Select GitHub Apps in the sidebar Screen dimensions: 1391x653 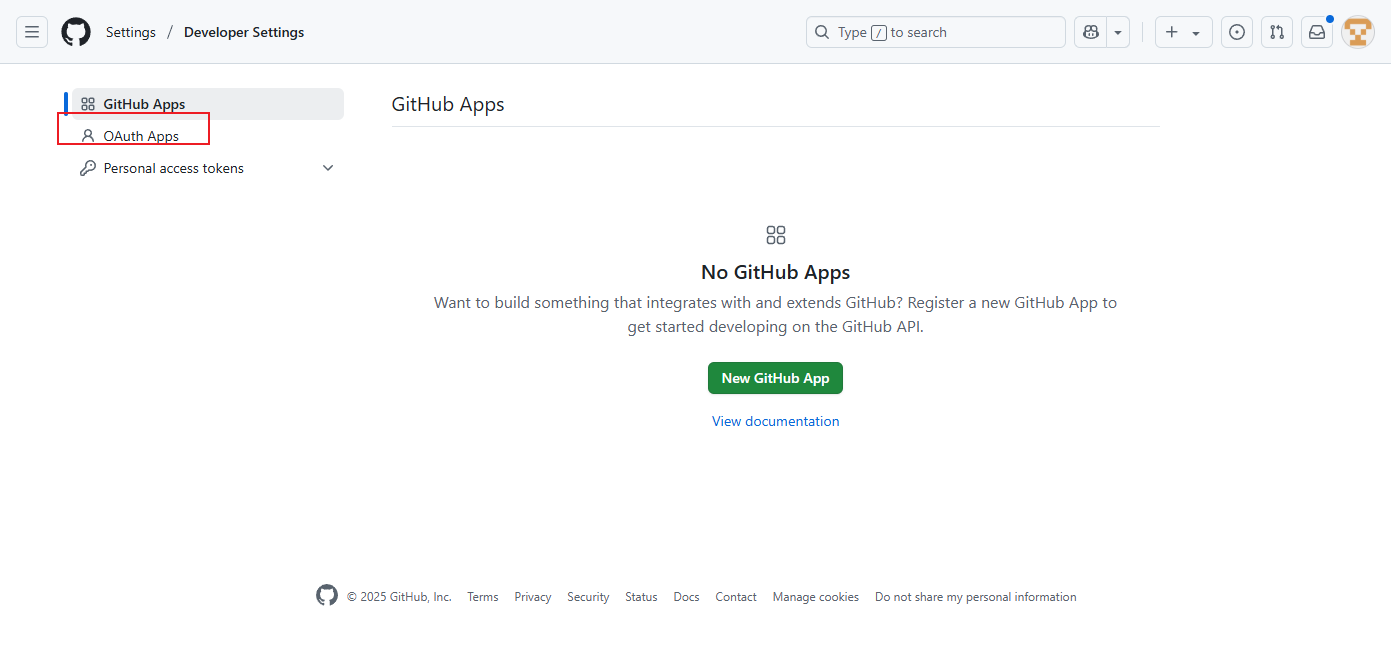144,104
